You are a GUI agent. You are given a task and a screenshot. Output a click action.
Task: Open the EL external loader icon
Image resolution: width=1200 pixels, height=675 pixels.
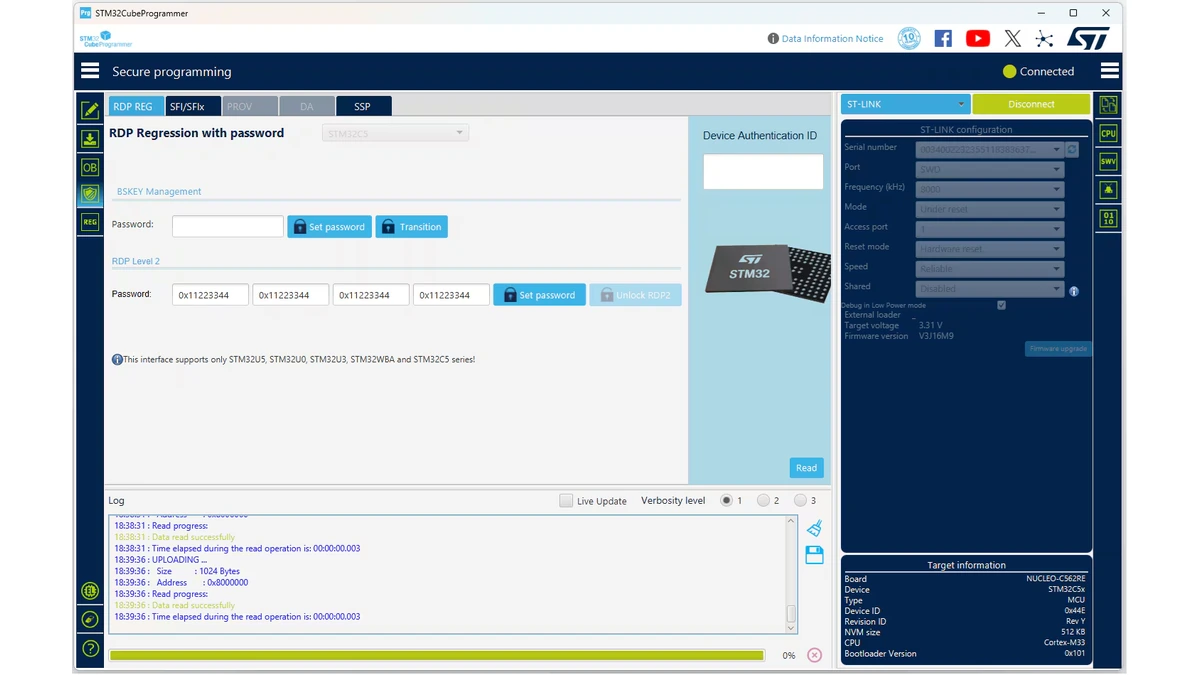pos(90,591)
